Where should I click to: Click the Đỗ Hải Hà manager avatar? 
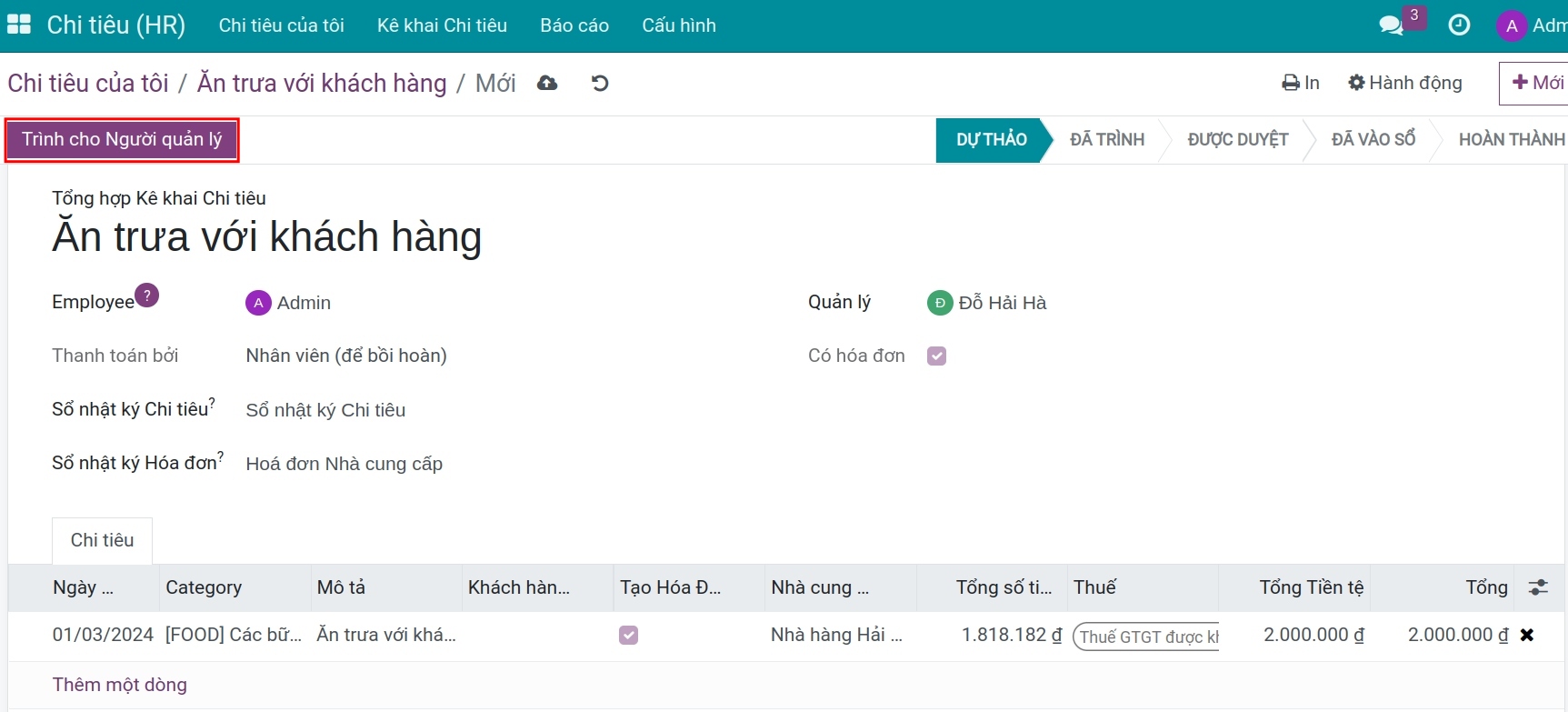coord(940,303)
